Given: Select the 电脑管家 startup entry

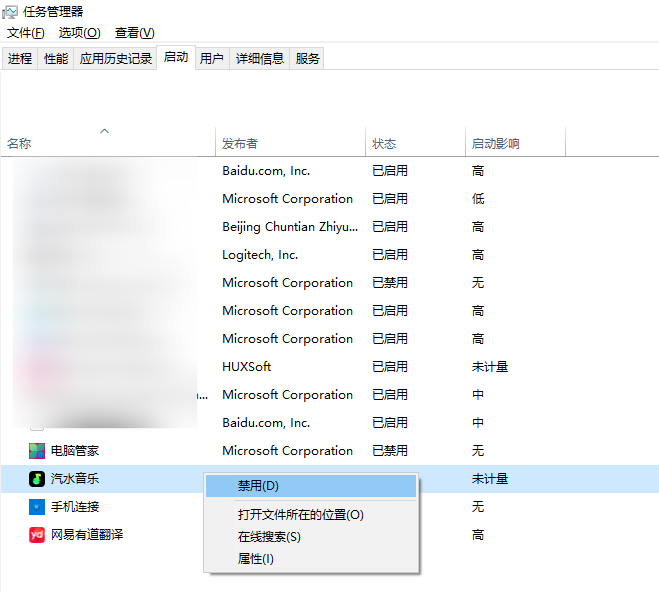Looking at the screenshot, I should tap(330, 451).
